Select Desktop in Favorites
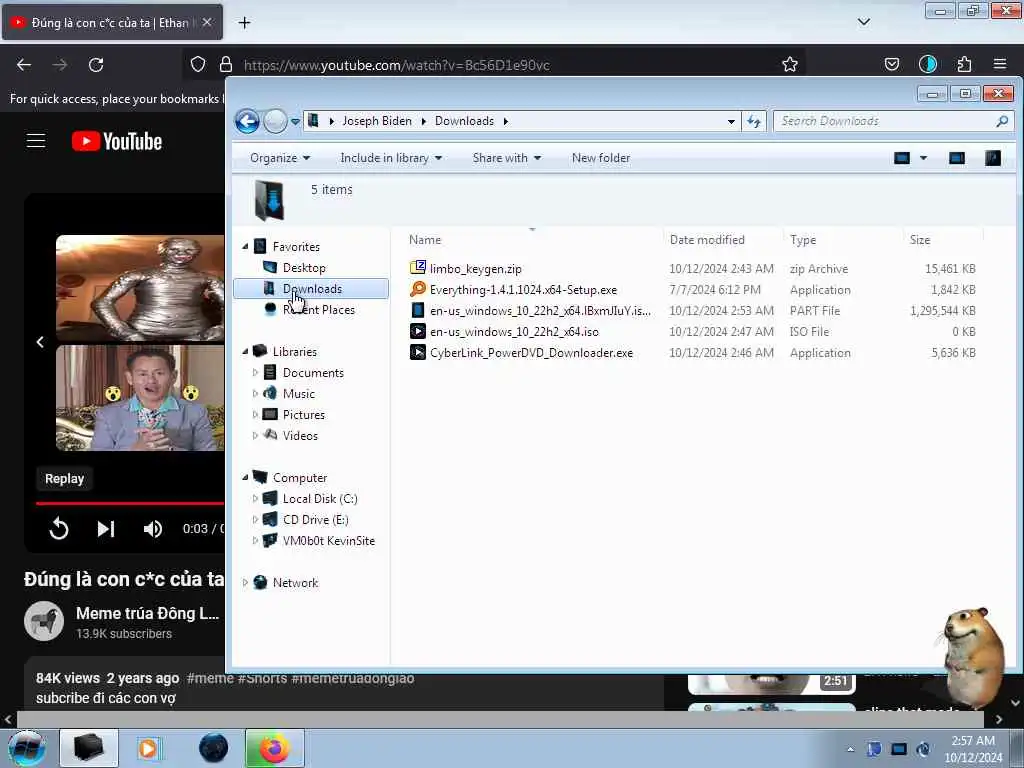The height and width of the screenshot is (768, 1024). click(304, 268)
